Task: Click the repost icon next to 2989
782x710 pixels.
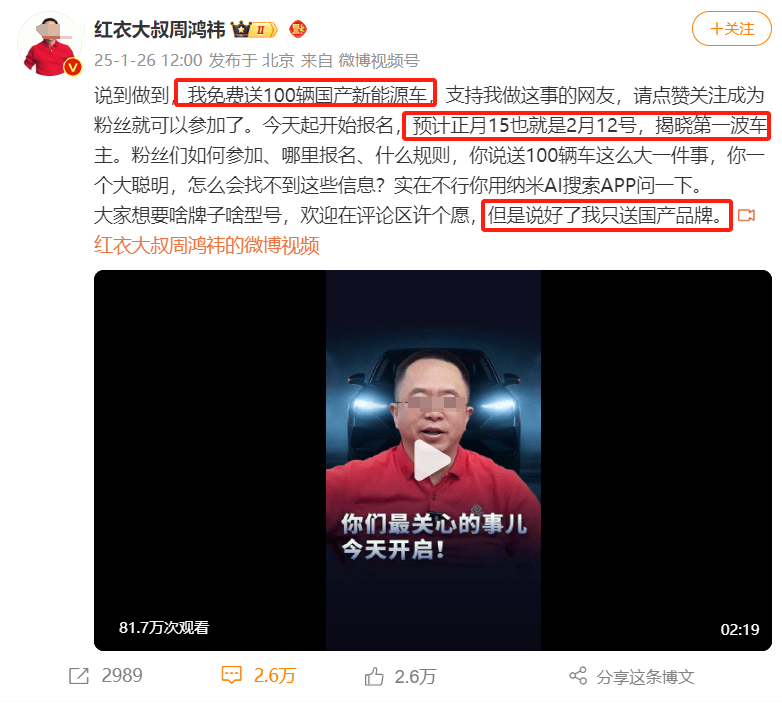Action: (79, 676)
